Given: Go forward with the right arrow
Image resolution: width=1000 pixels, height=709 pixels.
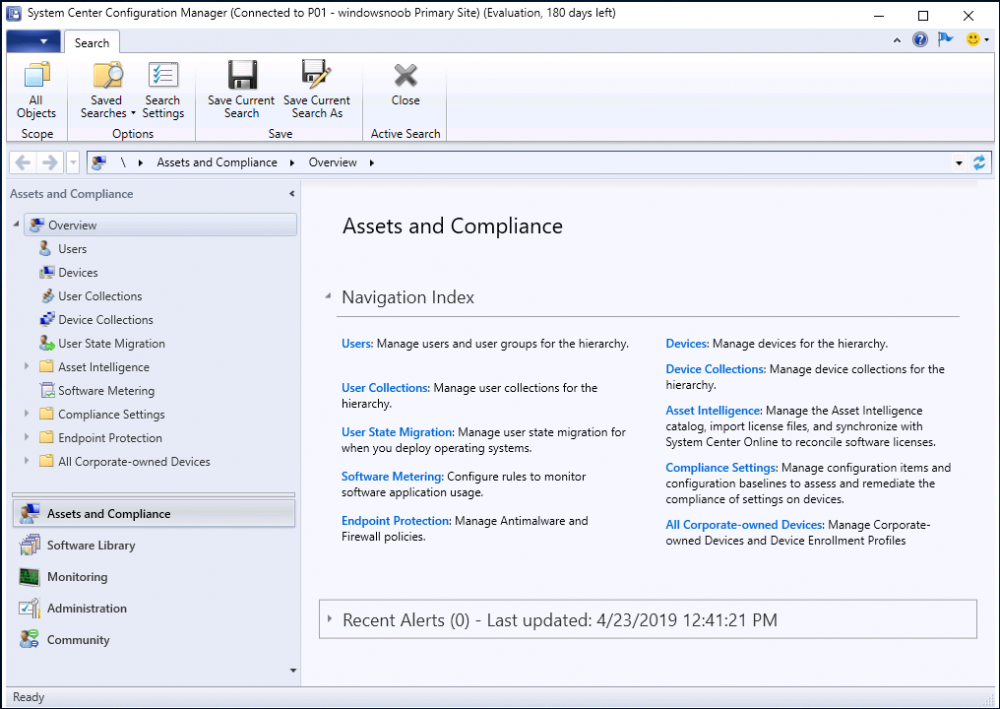Looking at the screenshot, I should (x=50, y=163).
